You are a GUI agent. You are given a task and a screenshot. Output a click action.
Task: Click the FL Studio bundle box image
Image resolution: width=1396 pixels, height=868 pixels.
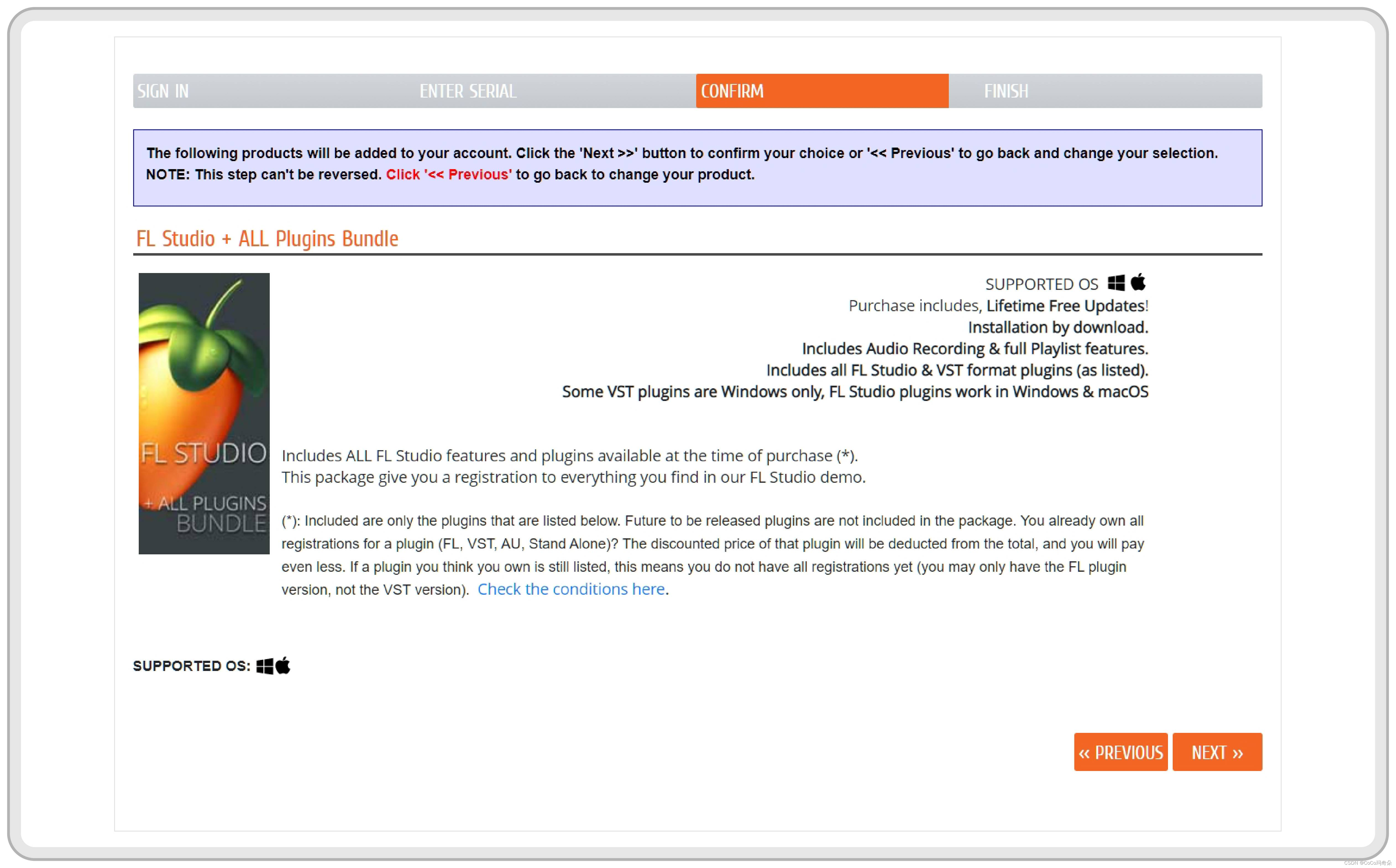coord(204,413)
